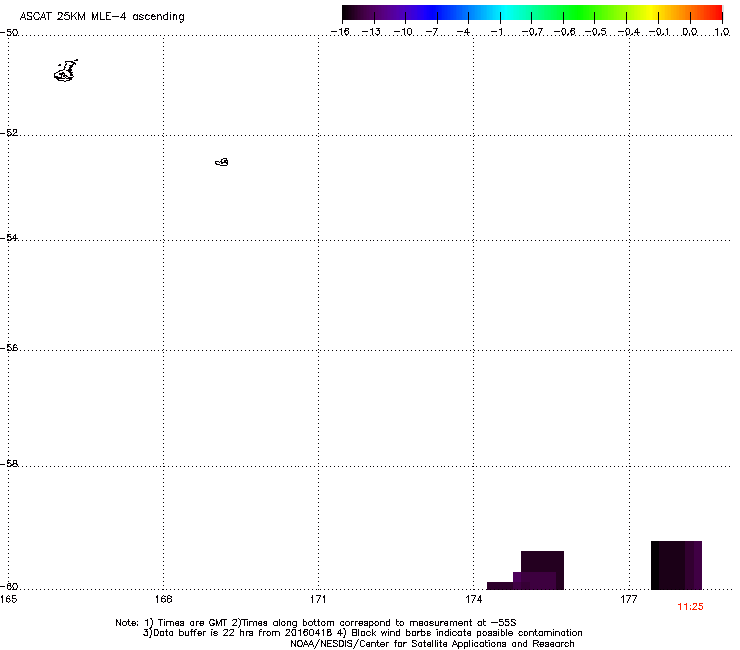Viewport: 740px width, 650px height.
Task: Select the -10 label on the color scale
Action: click(403, 32)
